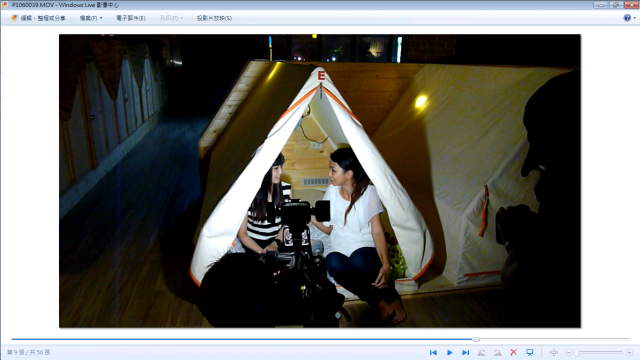Rotate the image counterclockwise
Screen dimensions: 640x360
click(482, 352)
